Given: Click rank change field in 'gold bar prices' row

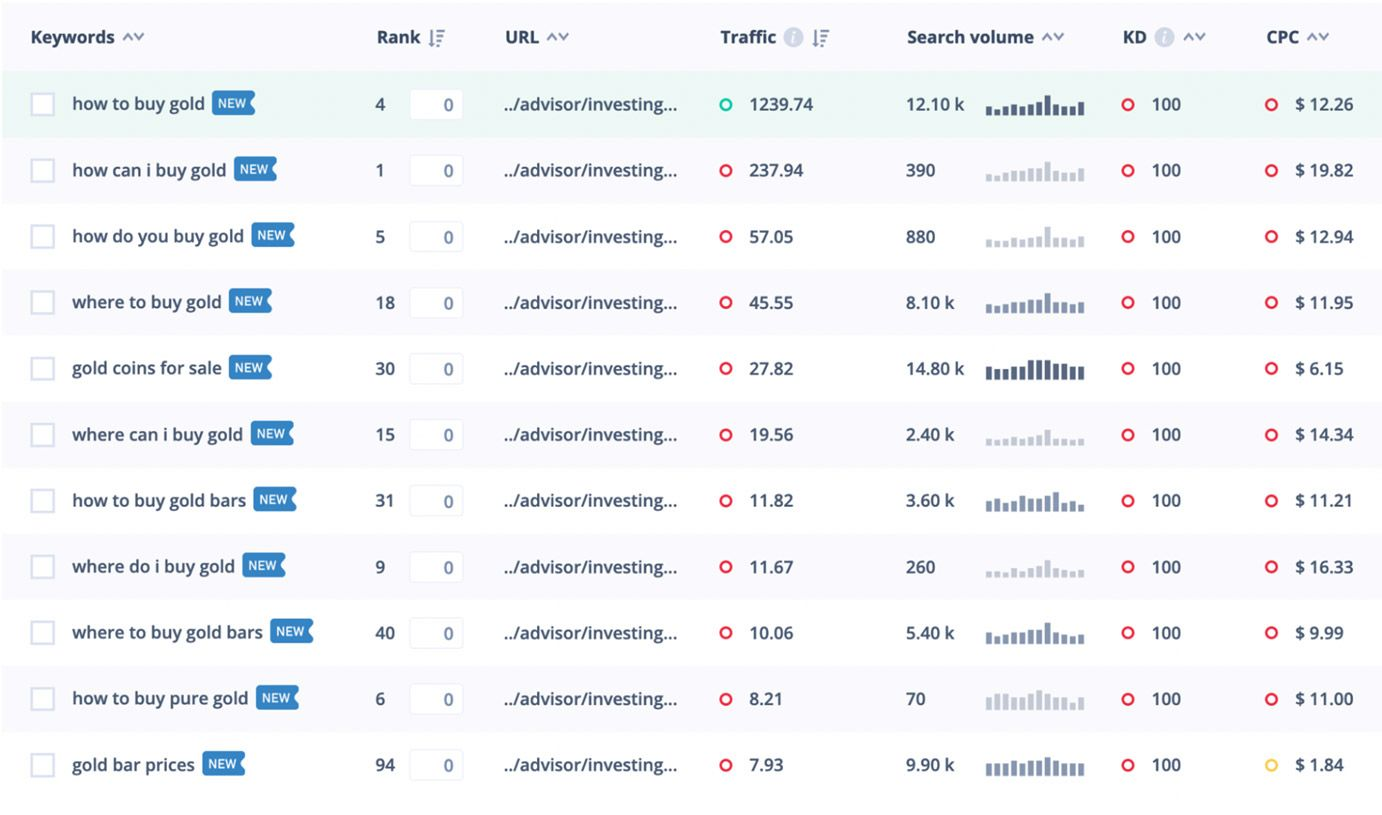Looking at the screenshot, I should (x=436, y=765).
